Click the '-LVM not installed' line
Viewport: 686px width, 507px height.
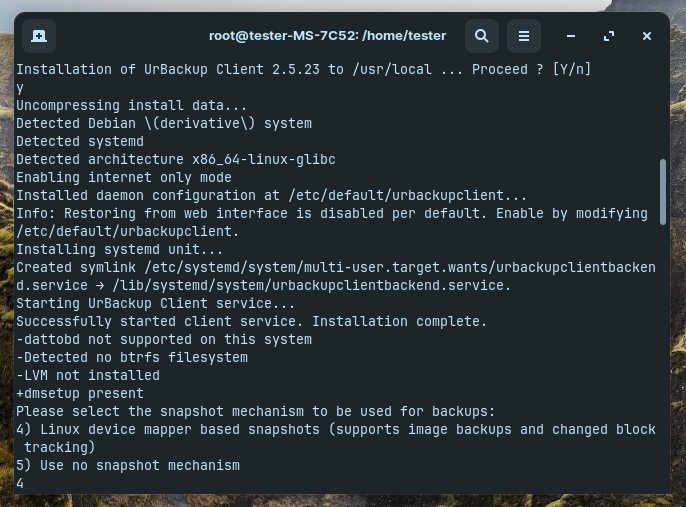click(x=88, y=375)
